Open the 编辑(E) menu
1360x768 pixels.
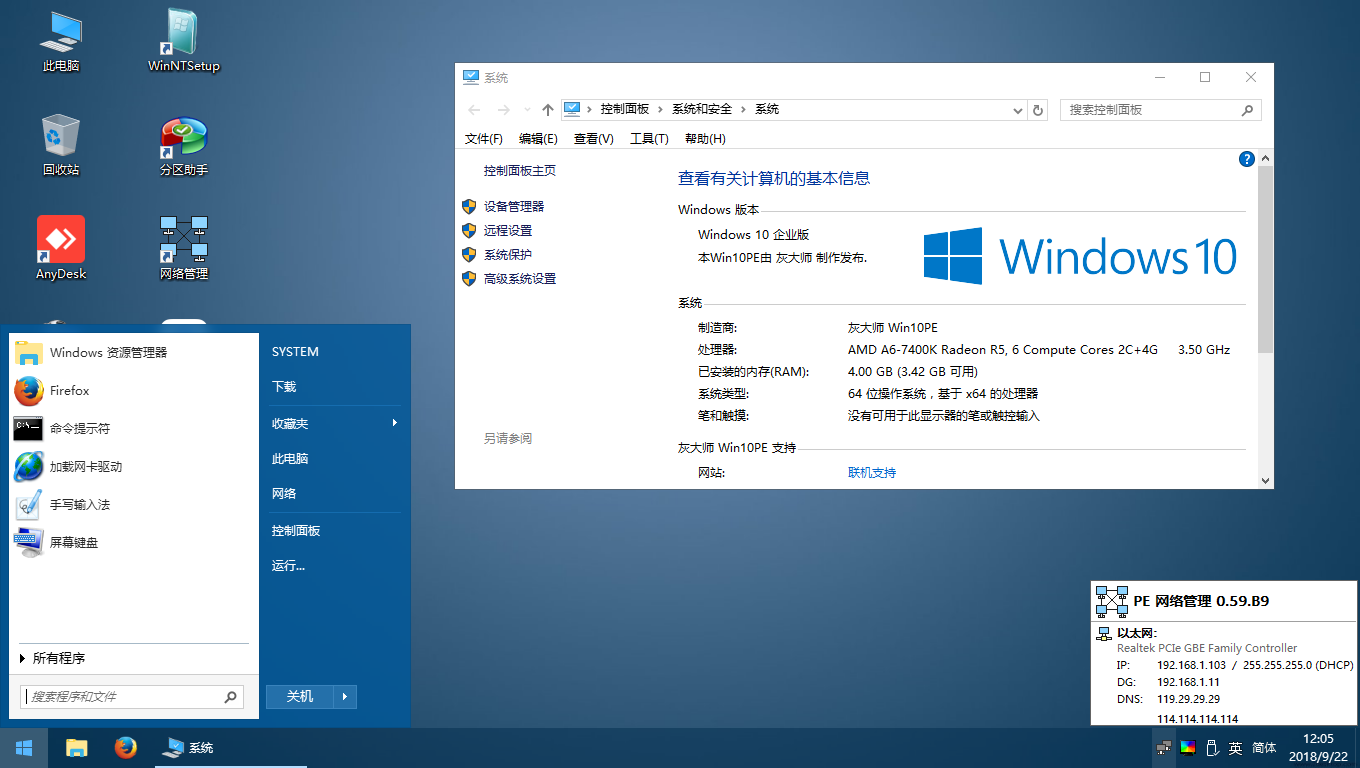pyautogui.click(x=538, y=138)
